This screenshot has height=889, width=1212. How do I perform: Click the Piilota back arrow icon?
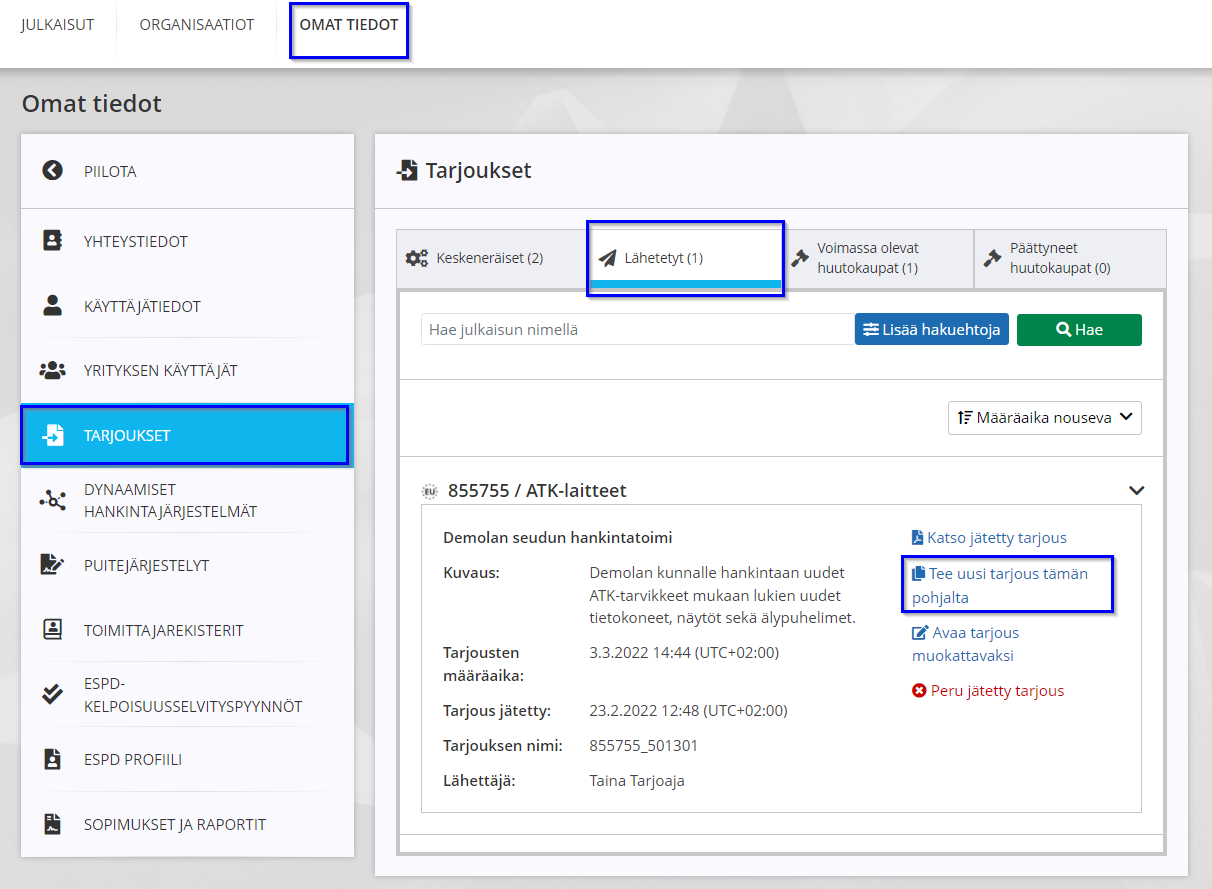point(52,171)
